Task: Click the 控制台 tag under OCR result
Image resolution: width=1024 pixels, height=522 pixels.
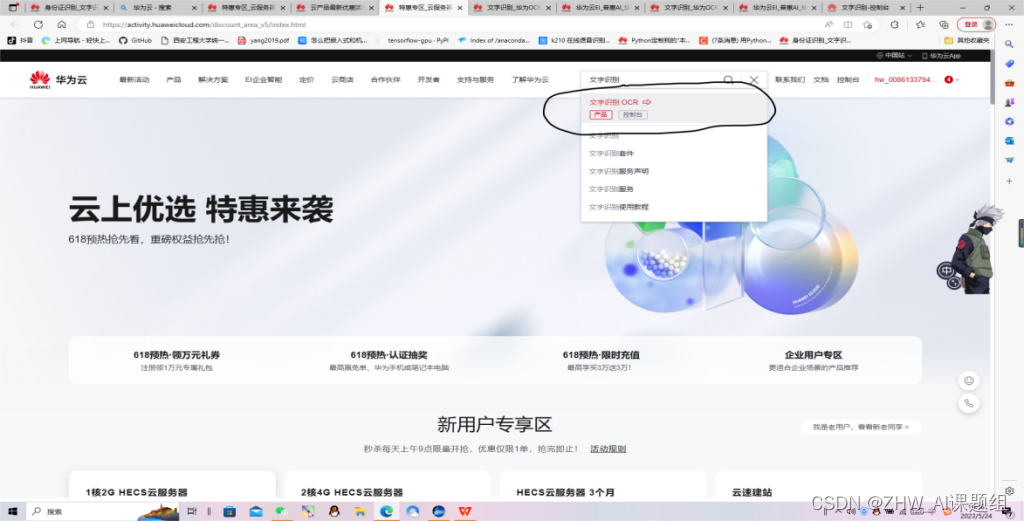Action: pos(632,114)
